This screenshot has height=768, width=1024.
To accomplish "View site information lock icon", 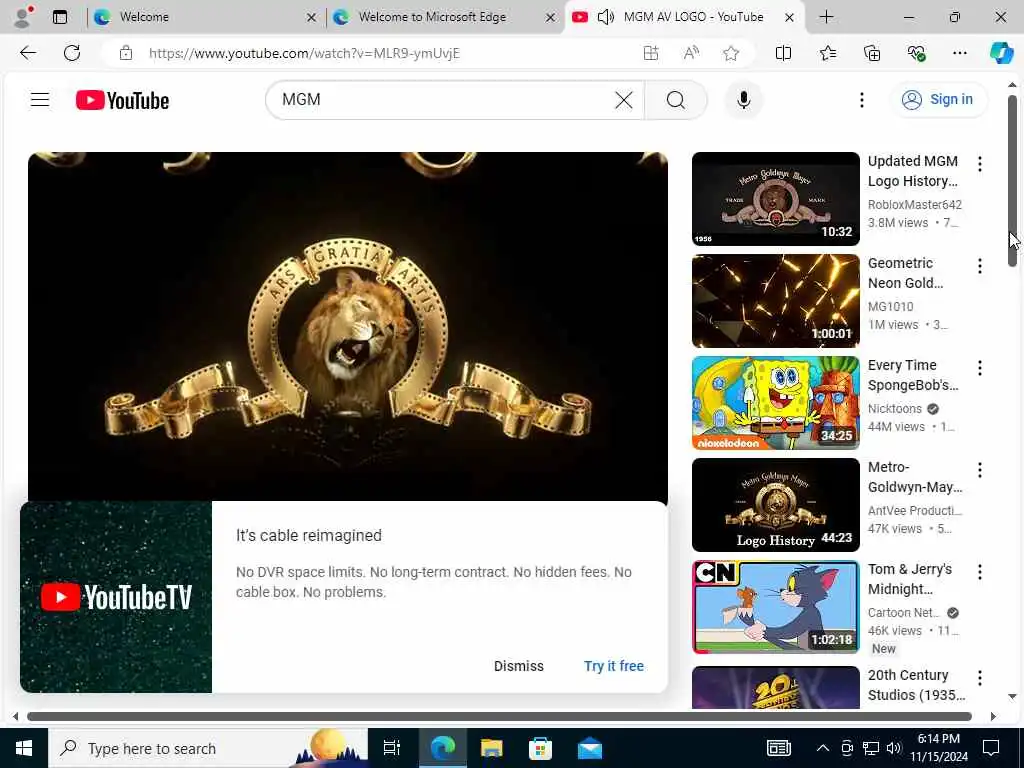I will pos(125,53).
